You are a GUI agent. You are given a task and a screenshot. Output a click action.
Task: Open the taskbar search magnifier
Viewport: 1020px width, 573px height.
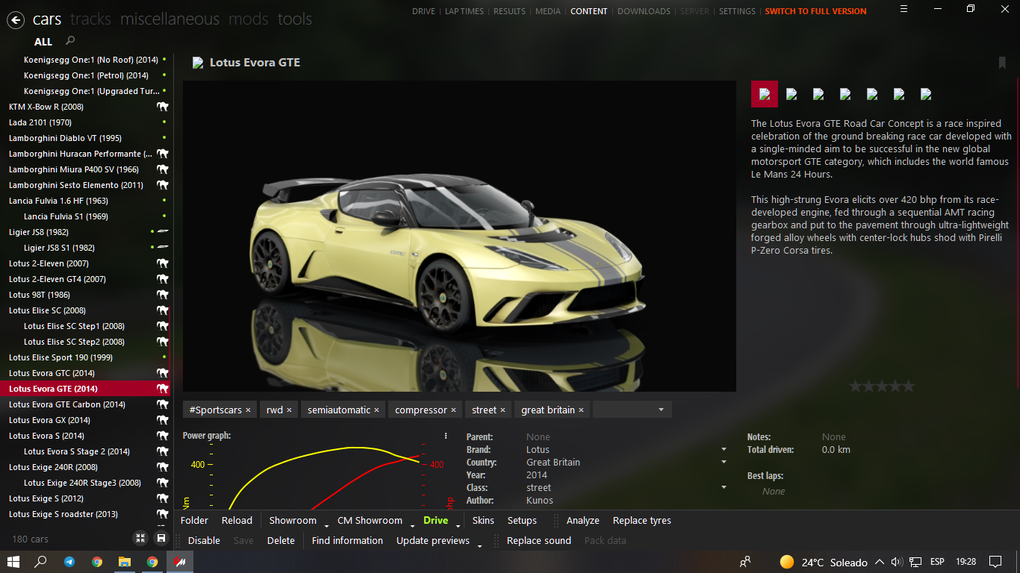tap(41, 562)
